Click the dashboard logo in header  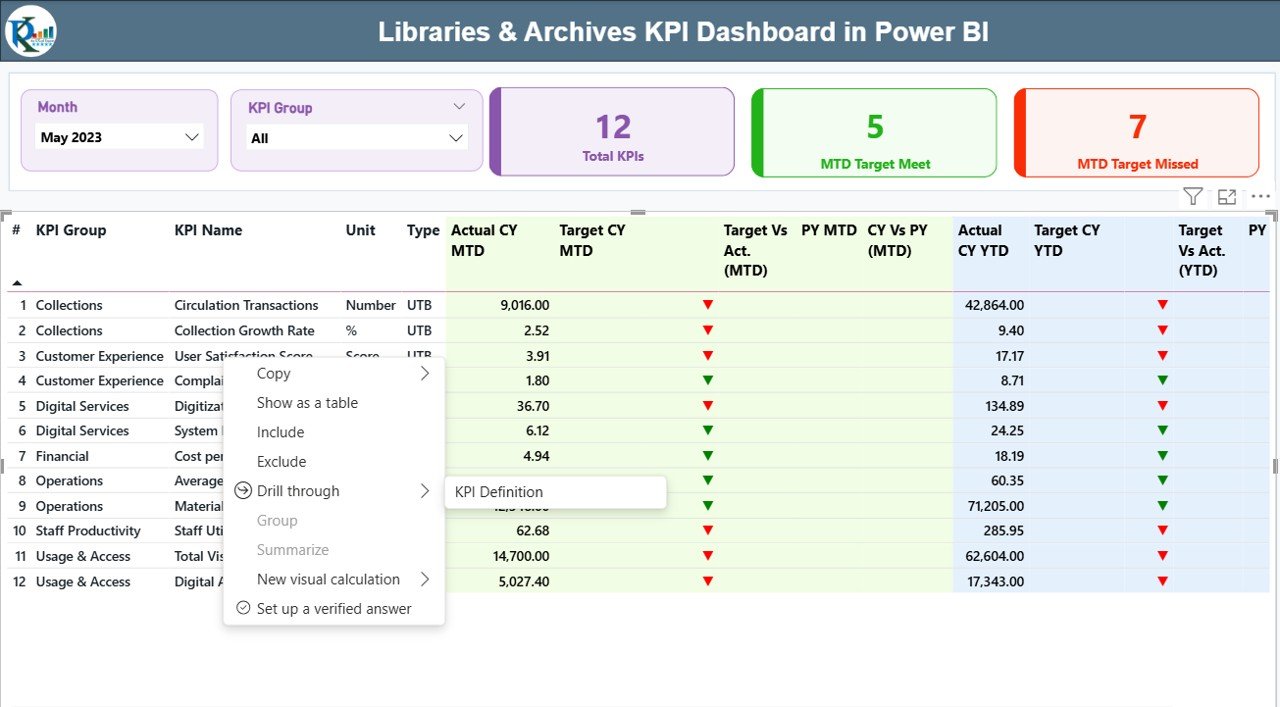[31, 31]
